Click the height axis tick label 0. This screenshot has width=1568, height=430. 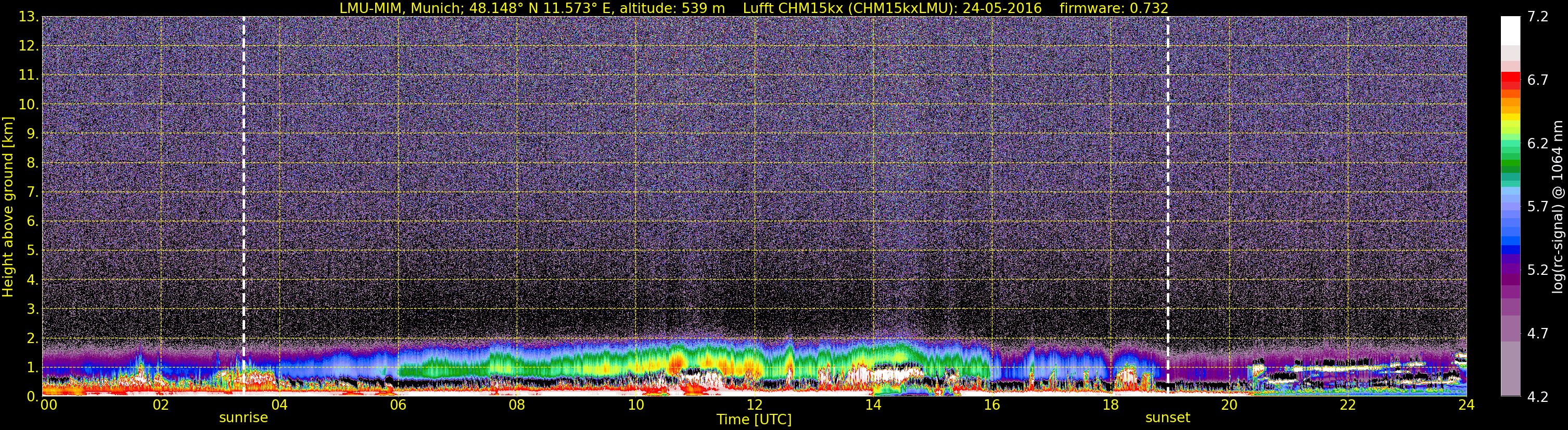coord(32,397)
